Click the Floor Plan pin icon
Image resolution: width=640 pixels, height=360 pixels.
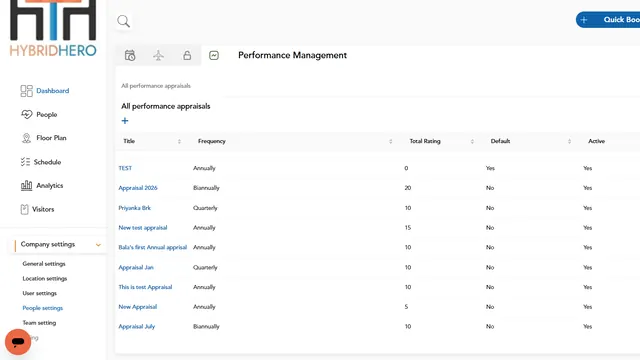point(26,138)
